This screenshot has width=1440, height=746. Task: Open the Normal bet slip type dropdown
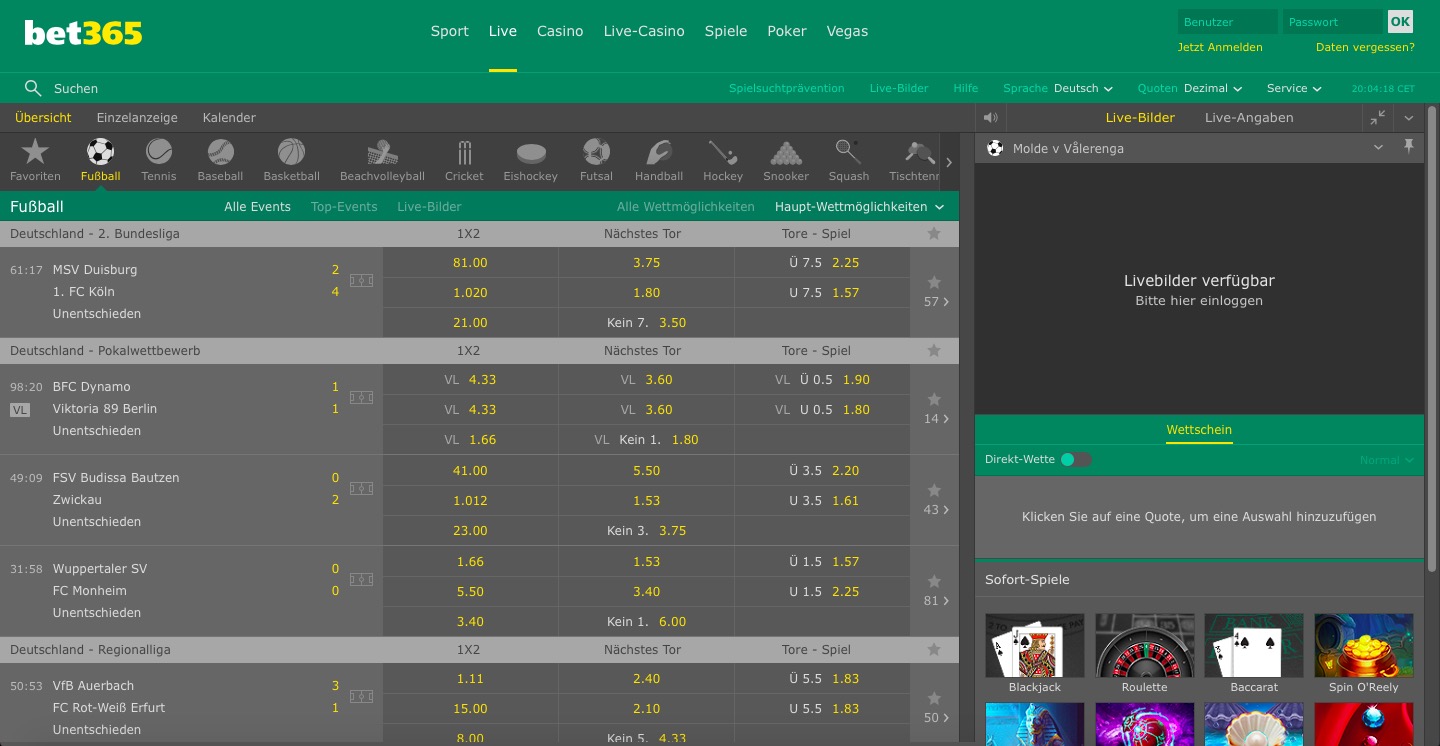(1387, 460)
